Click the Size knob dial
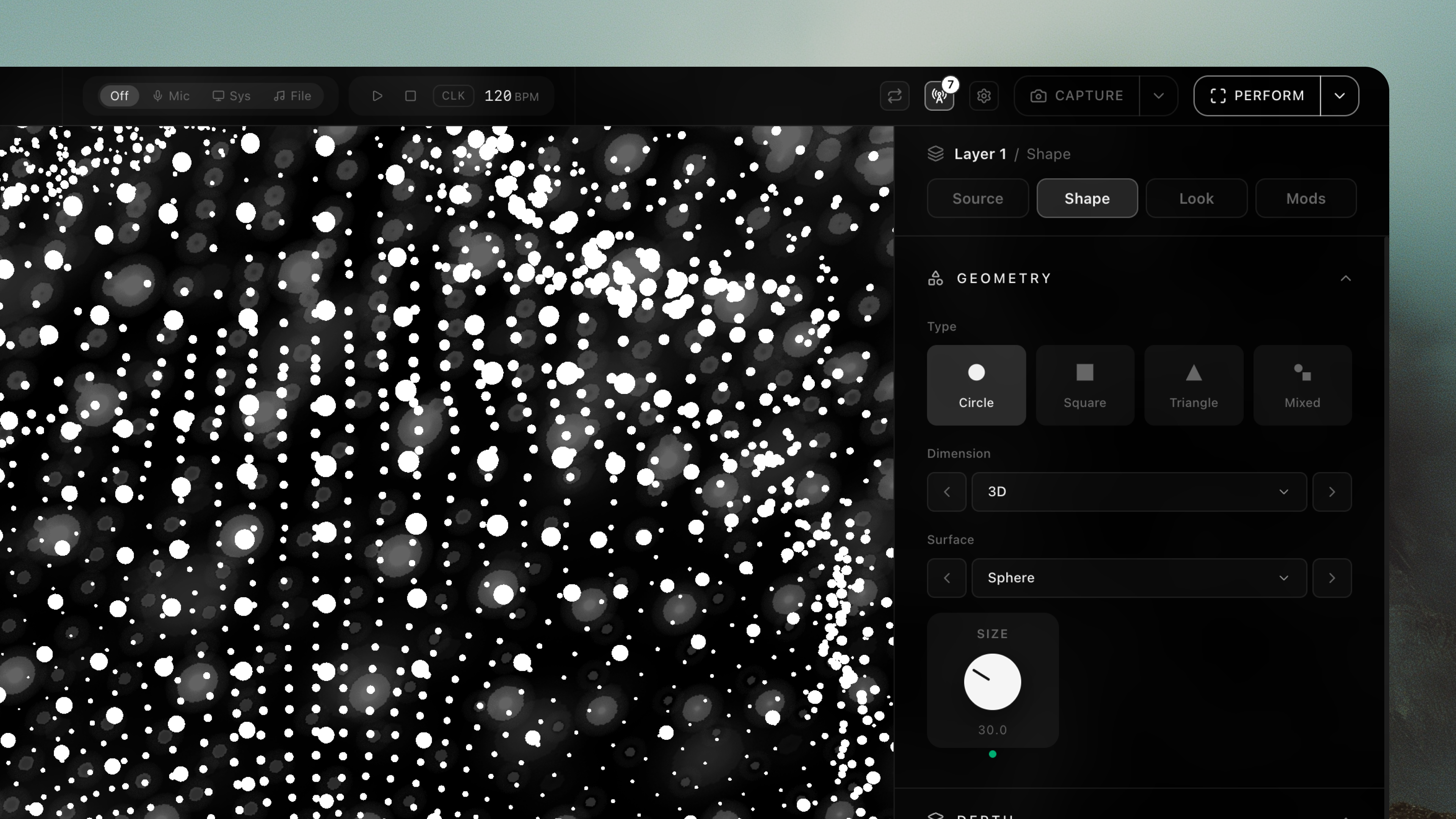Image resolution: width=1456 pixels, height=819 pixels. [993, 682]
